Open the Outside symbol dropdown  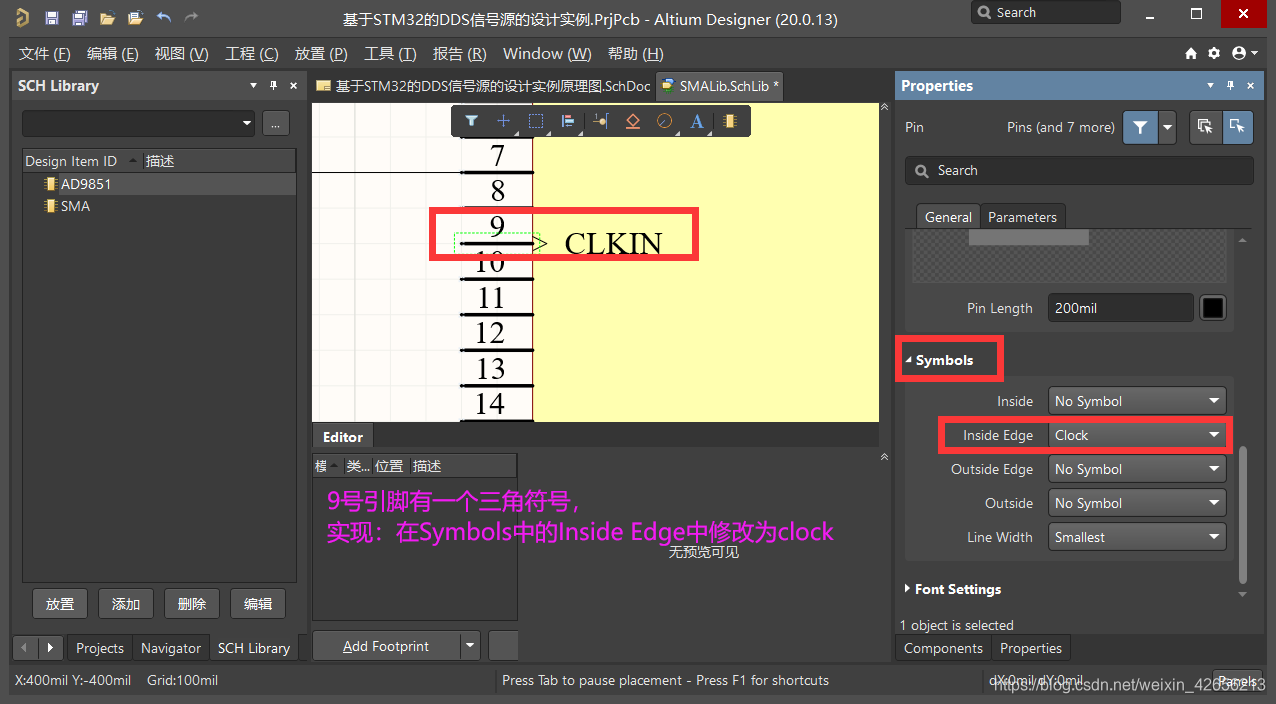(1137, 503)
